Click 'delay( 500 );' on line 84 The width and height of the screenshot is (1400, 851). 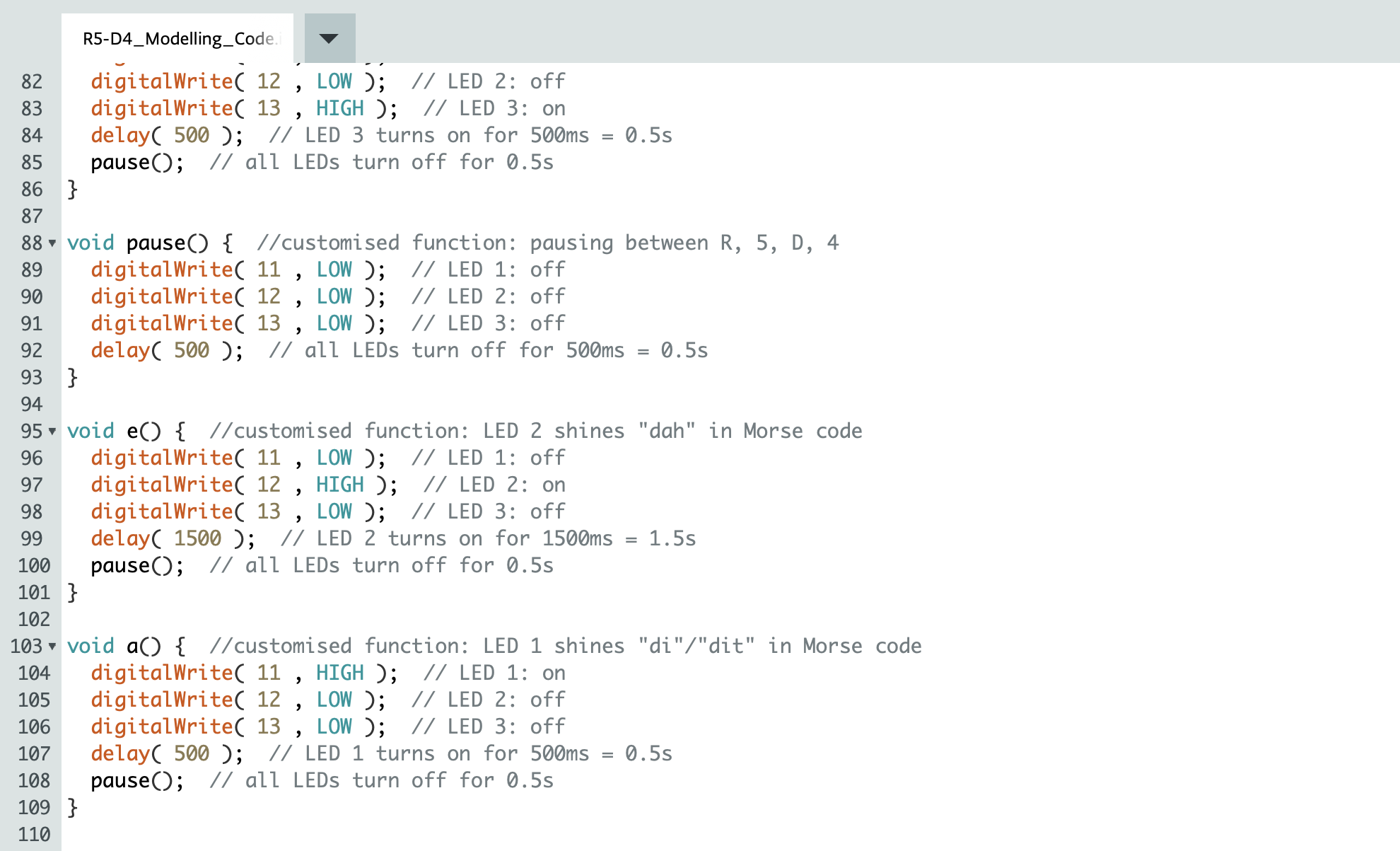point(167,136)
